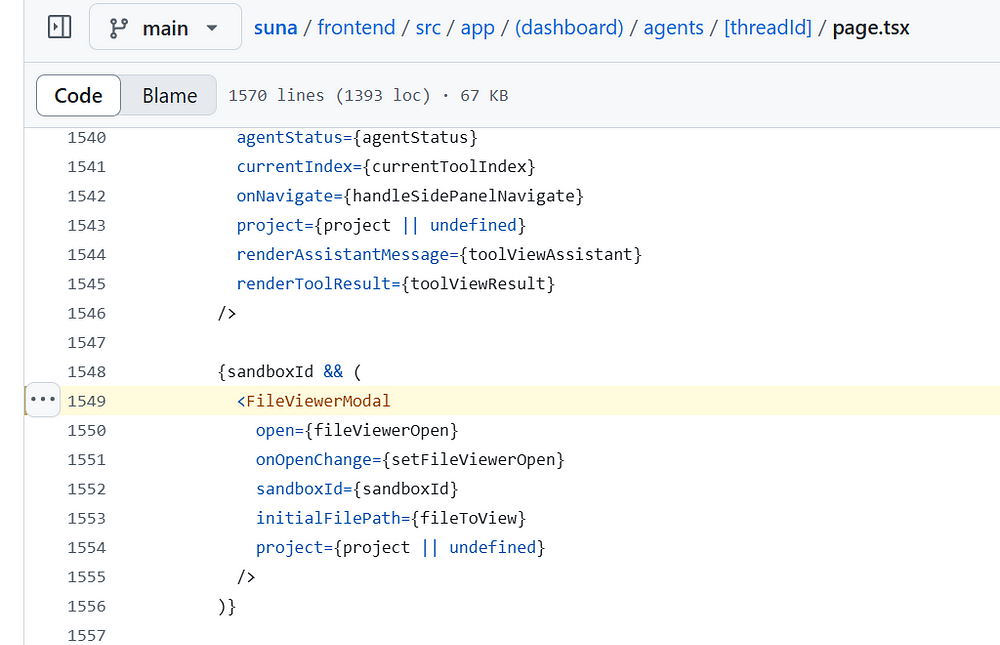The height and width of the screenshot is (645, 1000).
Task: Select line number 1553
Action: coord(87,519)
